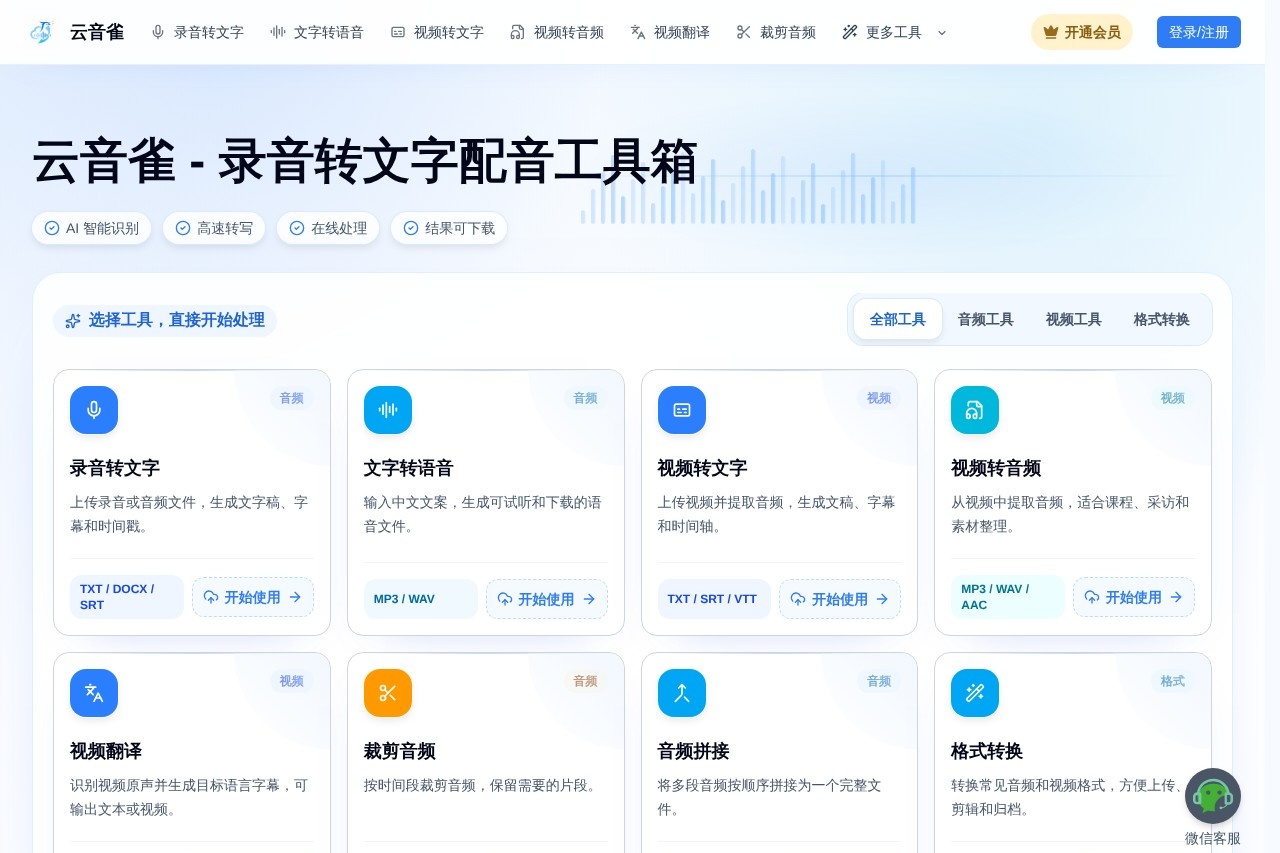Click the 音频拼接 card's merge icon
This screenshot has width=1280, height=853.
tap(682, 693)
